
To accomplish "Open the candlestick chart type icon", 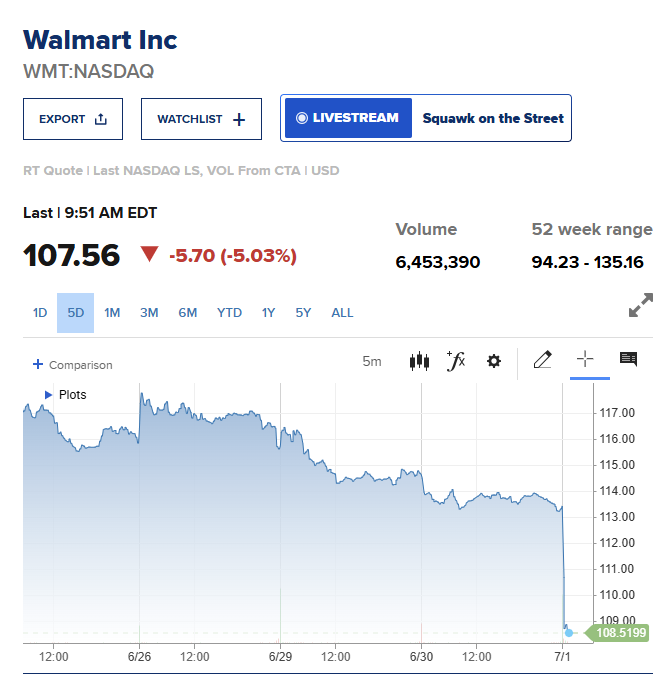I will [x=419, y=361].
